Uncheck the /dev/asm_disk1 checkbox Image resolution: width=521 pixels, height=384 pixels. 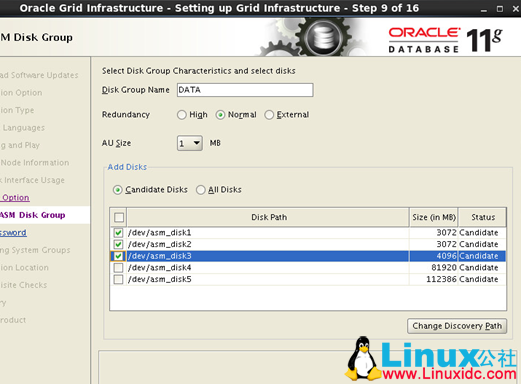pyautogui.click(x=118, y=233)
